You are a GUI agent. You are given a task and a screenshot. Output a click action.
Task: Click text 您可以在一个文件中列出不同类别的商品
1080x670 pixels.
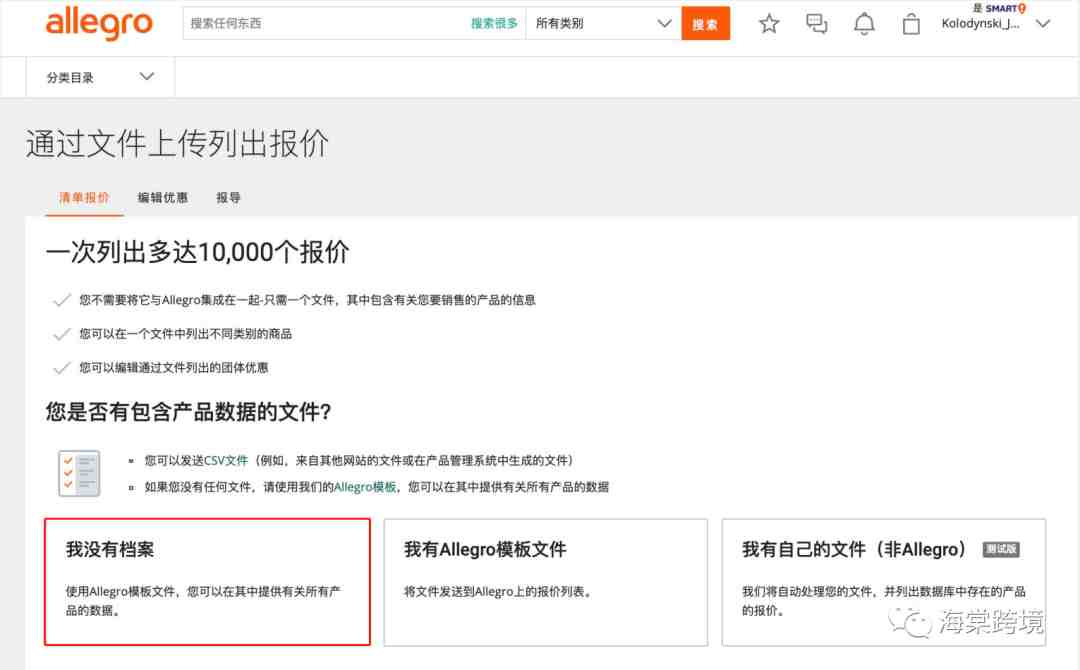(x=185, y=334)
